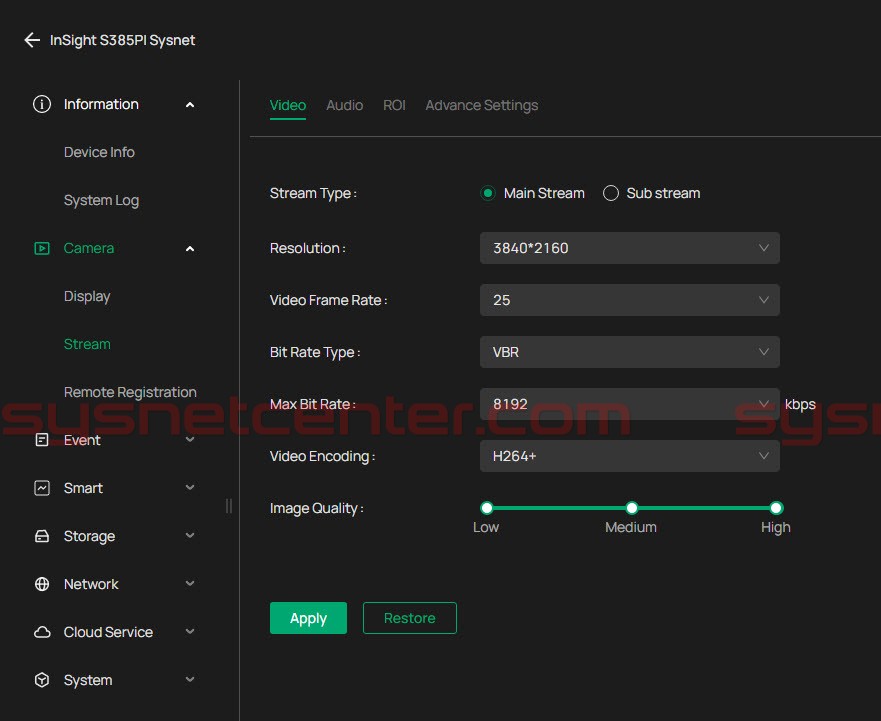Switch to the Audio tab
This screenshot has width=881, height=721.
tap(344, 105)
